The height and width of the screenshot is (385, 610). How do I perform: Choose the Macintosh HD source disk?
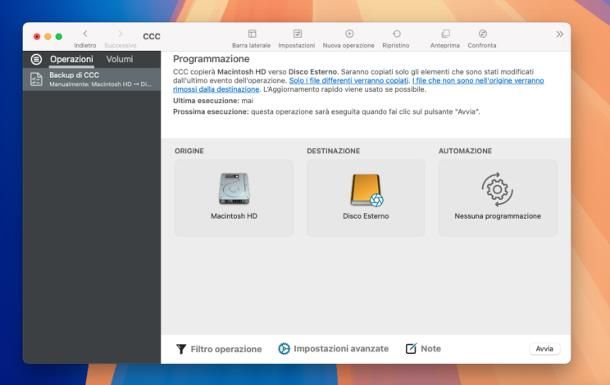(x=234, y=198)
